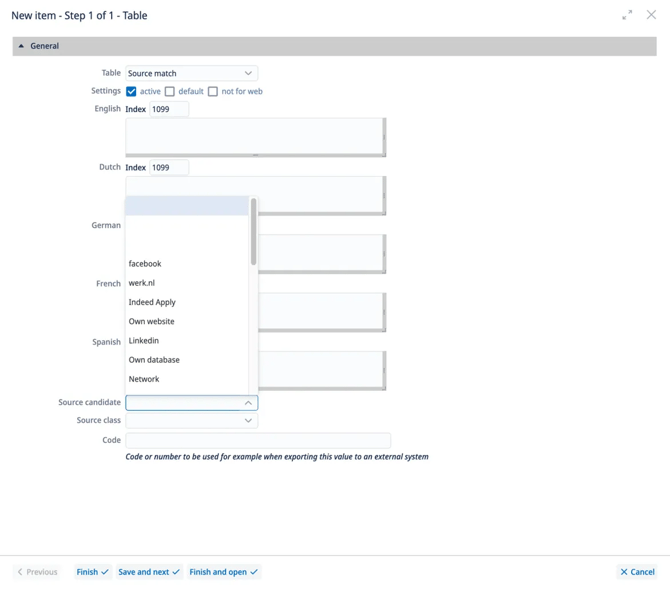Viewport: 670px width, 592px height.
Task: Choose werk.nl in the dropdown list
Action: coord(142,283)
